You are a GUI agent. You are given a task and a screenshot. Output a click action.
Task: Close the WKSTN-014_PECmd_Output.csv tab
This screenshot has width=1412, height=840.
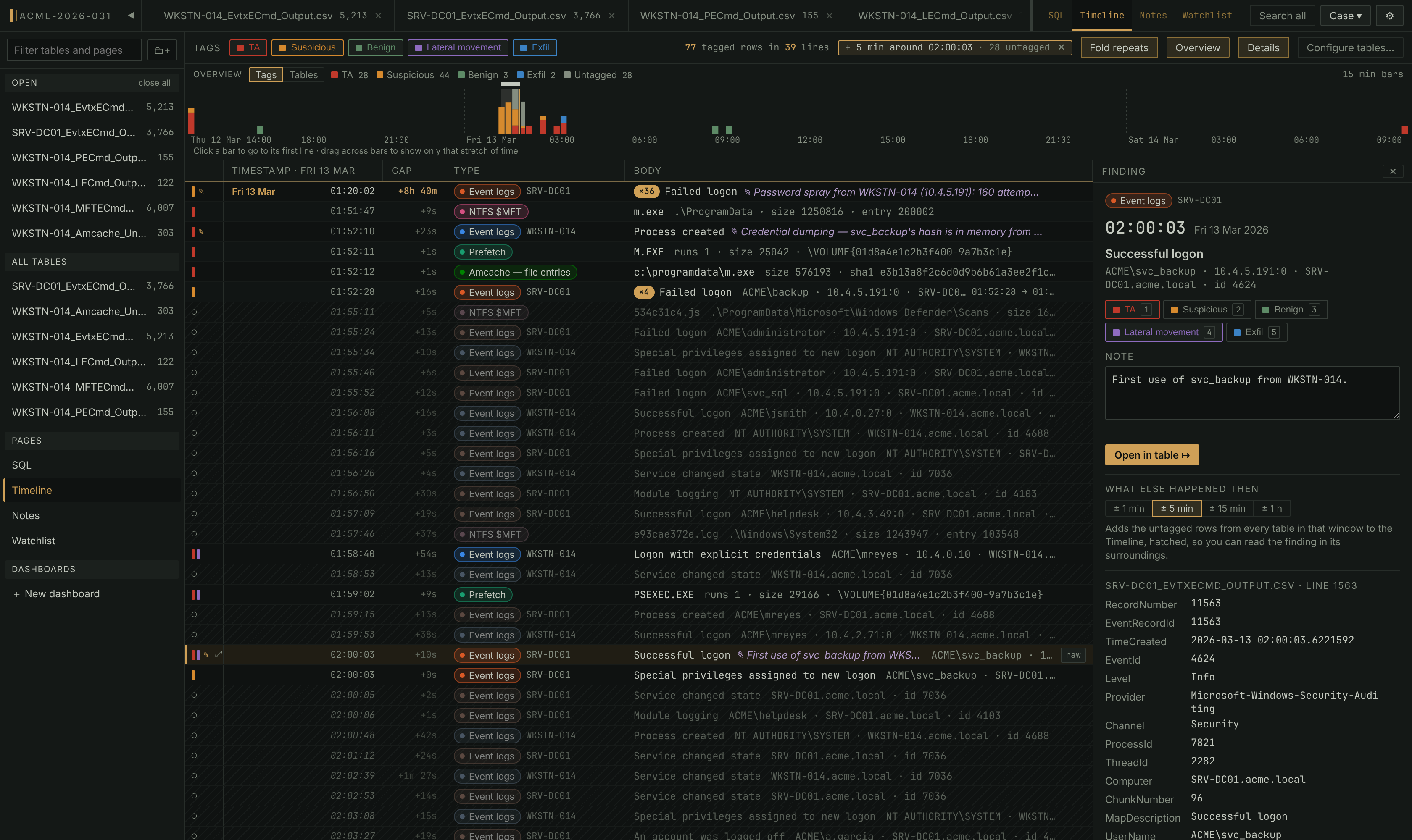[x=829, y=16]
